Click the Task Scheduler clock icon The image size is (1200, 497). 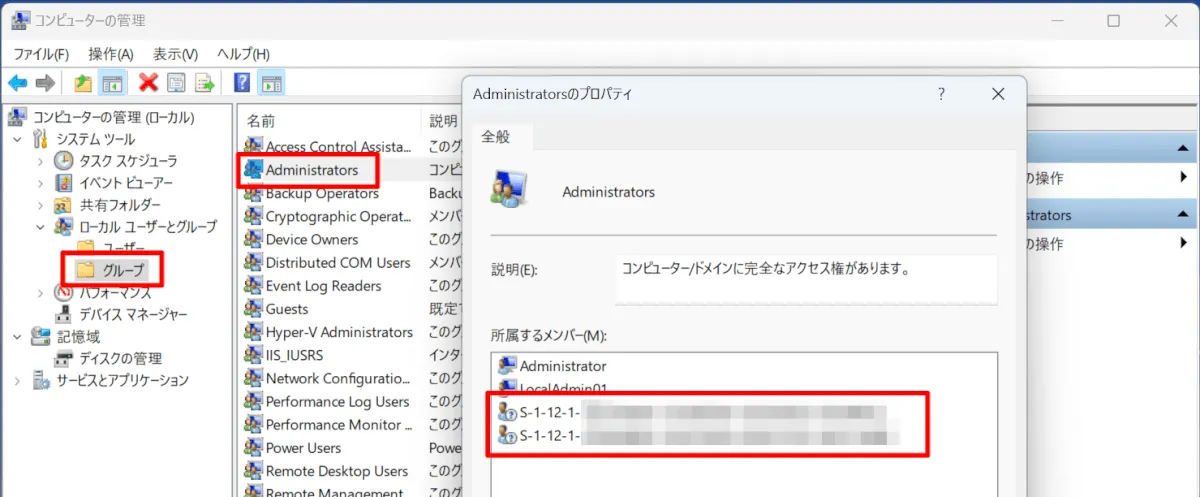tap(63, 161)
